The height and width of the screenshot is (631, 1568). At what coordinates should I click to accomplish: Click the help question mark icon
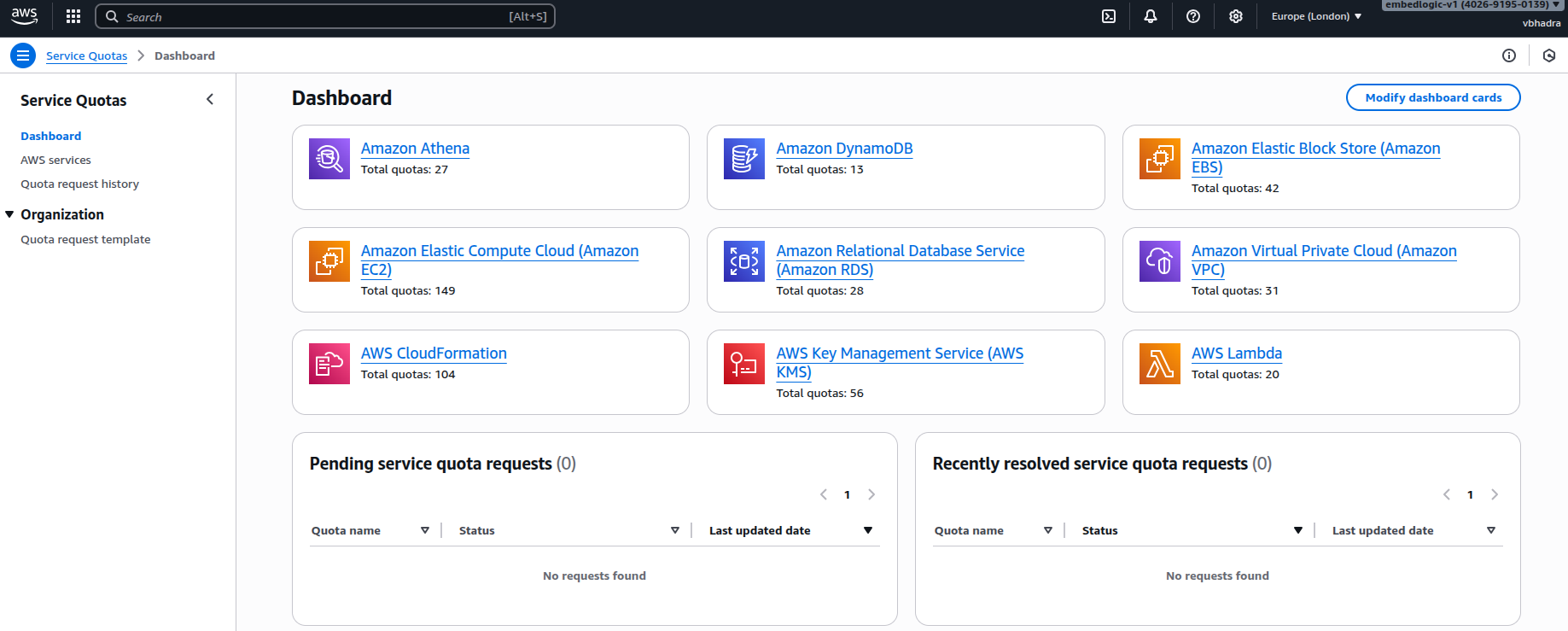coord(1193,16)
